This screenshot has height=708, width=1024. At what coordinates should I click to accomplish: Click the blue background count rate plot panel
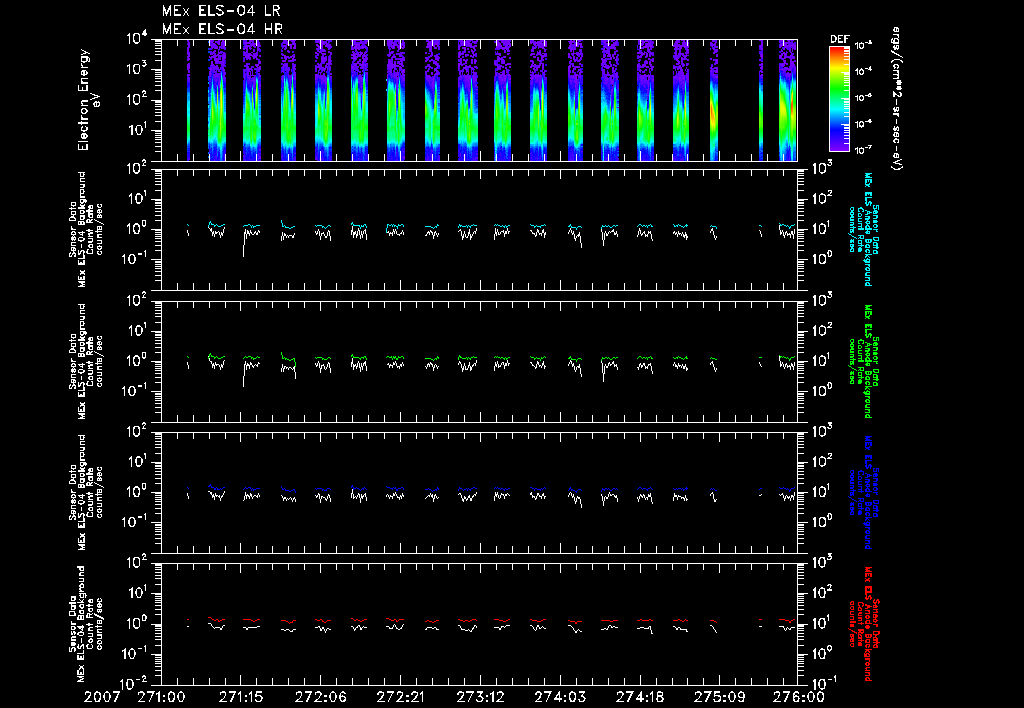[x=479, y=492]
